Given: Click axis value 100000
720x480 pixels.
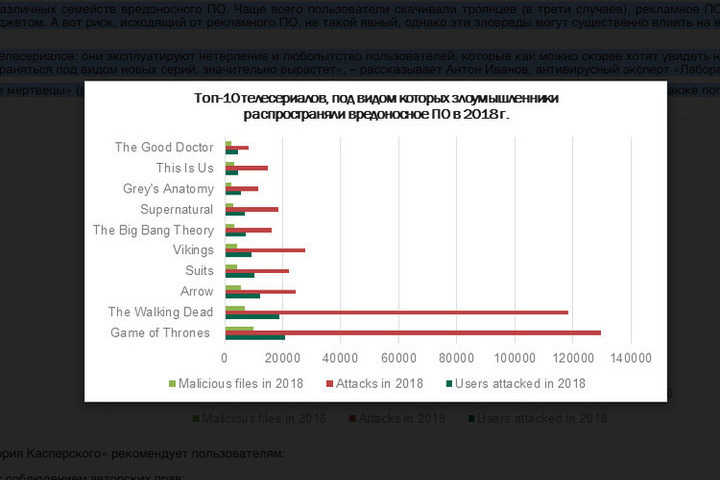Looking at the screenshot, I should (514, 358).
